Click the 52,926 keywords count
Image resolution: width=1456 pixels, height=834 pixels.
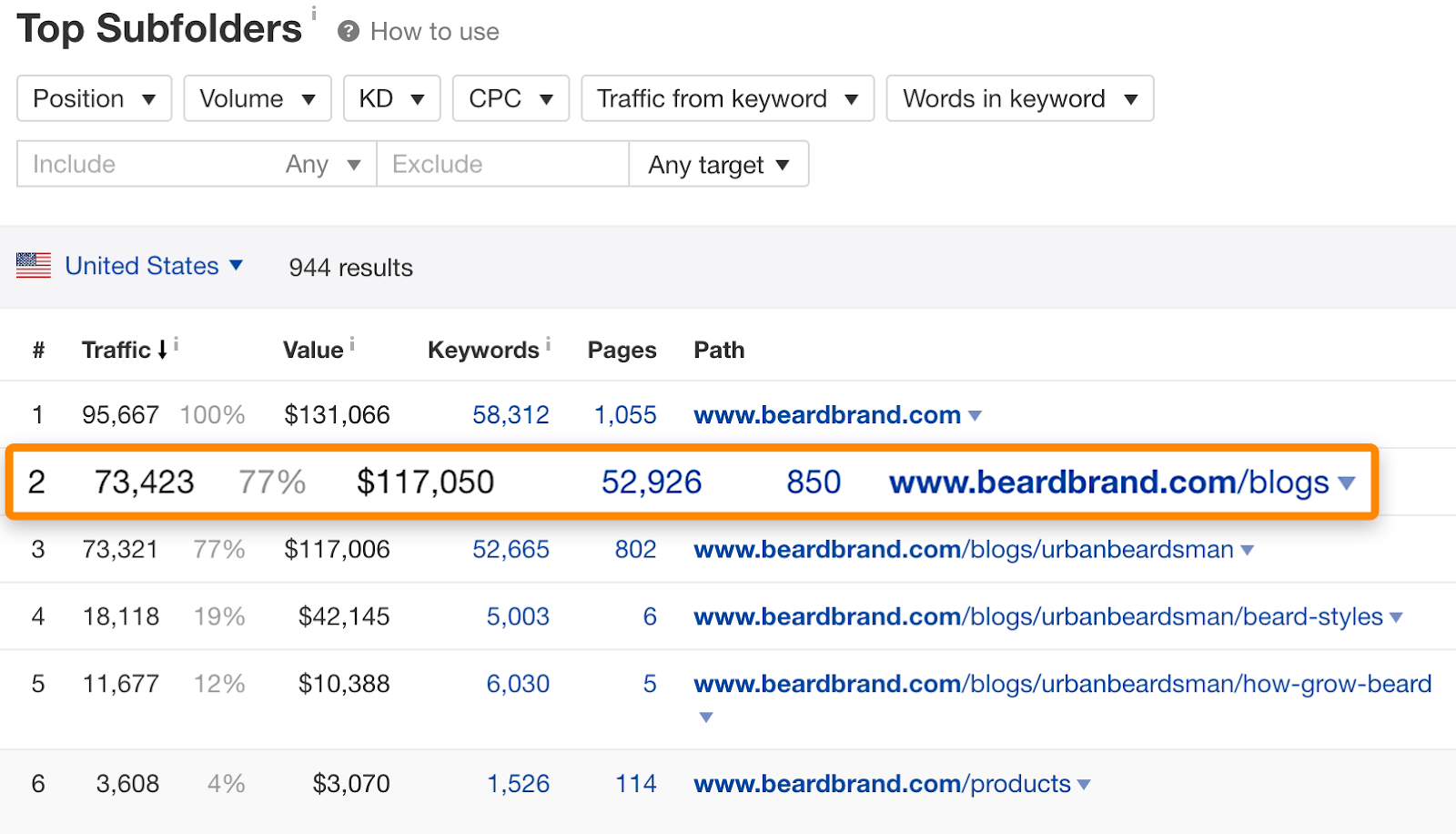pos(652,482)
